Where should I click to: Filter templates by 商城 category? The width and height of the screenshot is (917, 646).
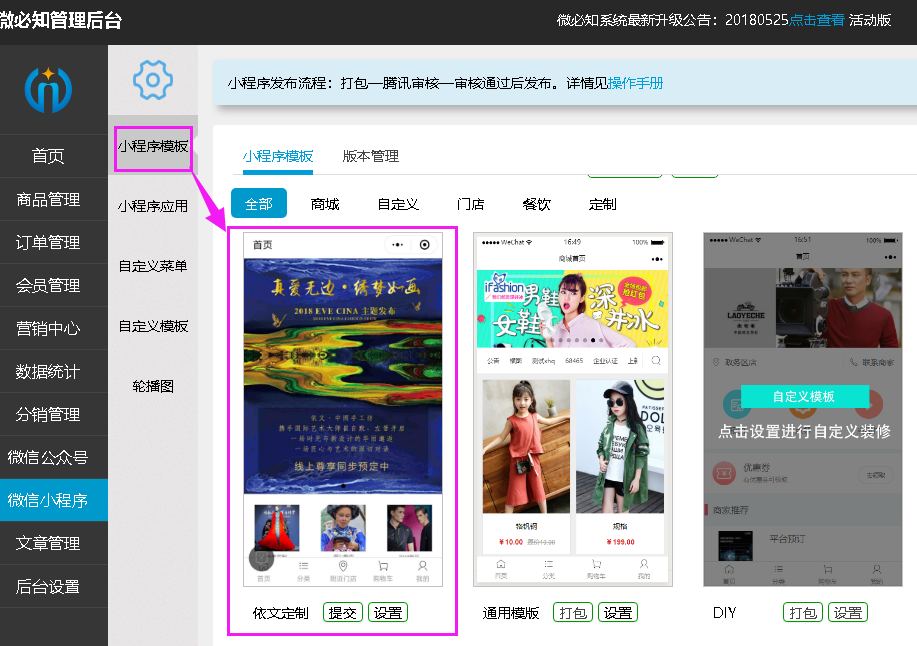coord(325,204)
